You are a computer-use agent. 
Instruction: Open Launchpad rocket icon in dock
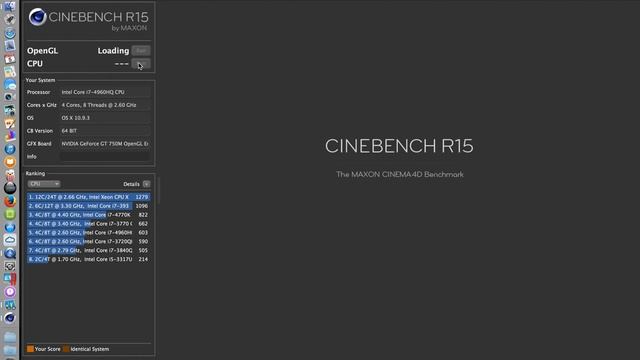pyautogui.click(x=10, y=19)
